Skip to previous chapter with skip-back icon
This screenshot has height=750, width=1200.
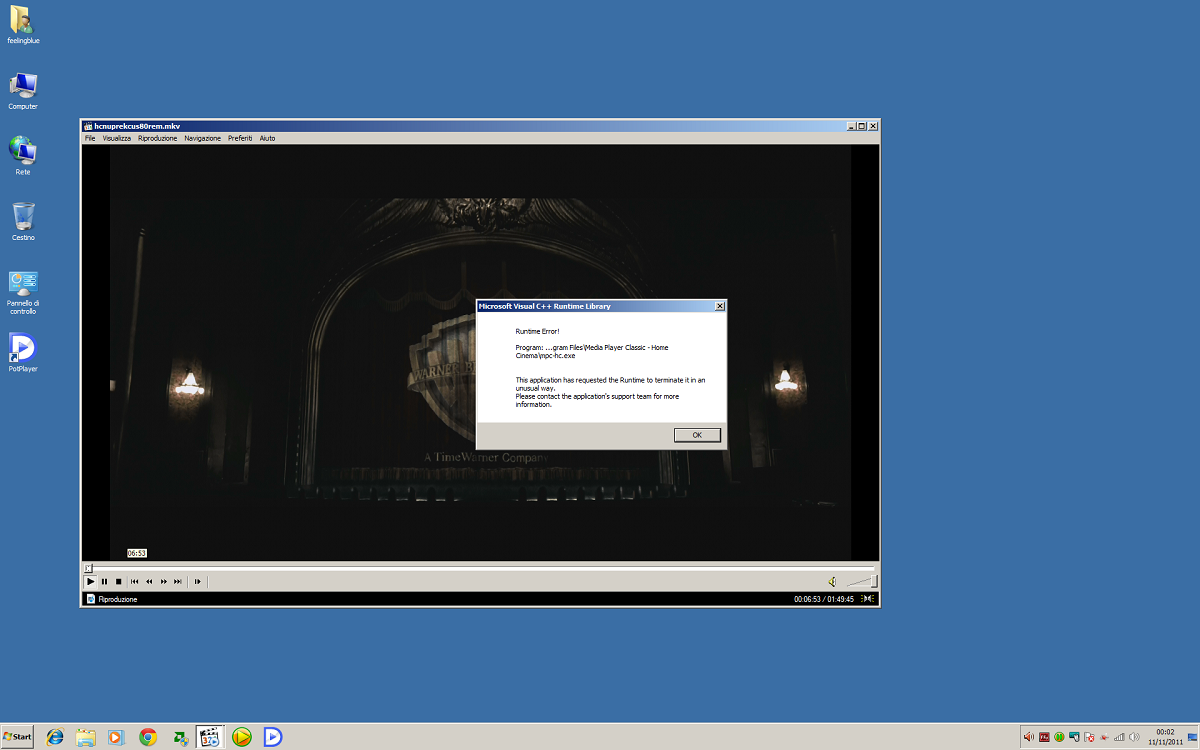coord(134,581)
